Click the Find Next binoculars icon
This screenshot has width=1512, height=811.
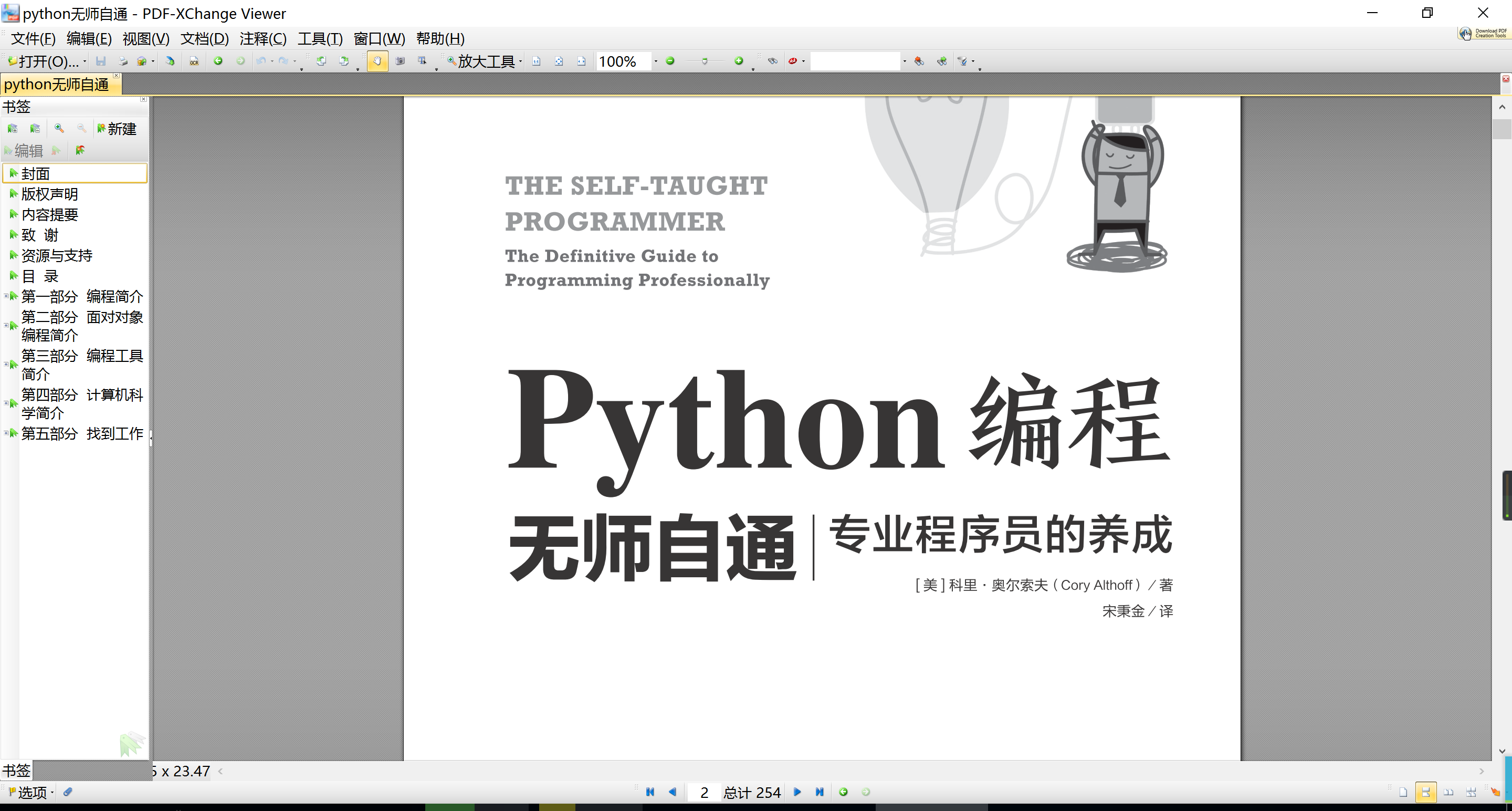pyautogui.click(x=942, y=61)
